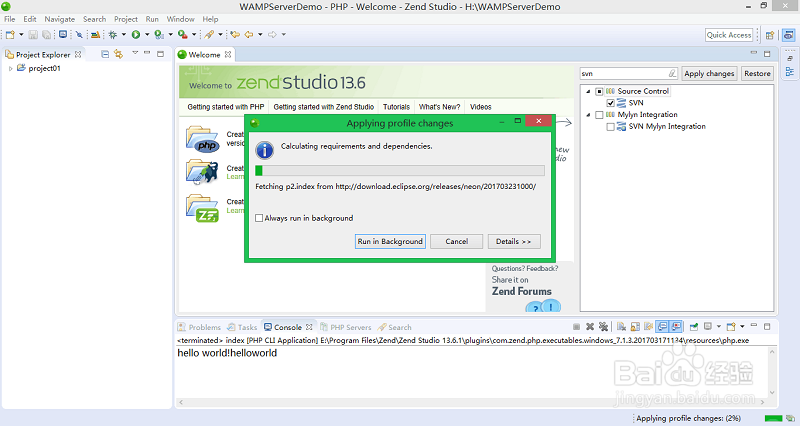The width and height of the screenshot is (800, 426).
Task: Open the Project Explorer View Menu triangle
Action: pos(135,53)
